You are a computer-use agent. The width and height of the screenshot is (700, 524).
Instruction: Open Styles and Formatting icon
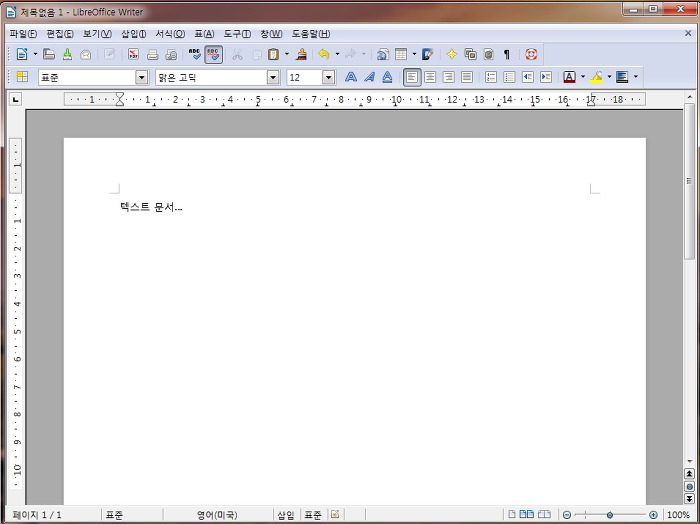click(x=22, y=77)
